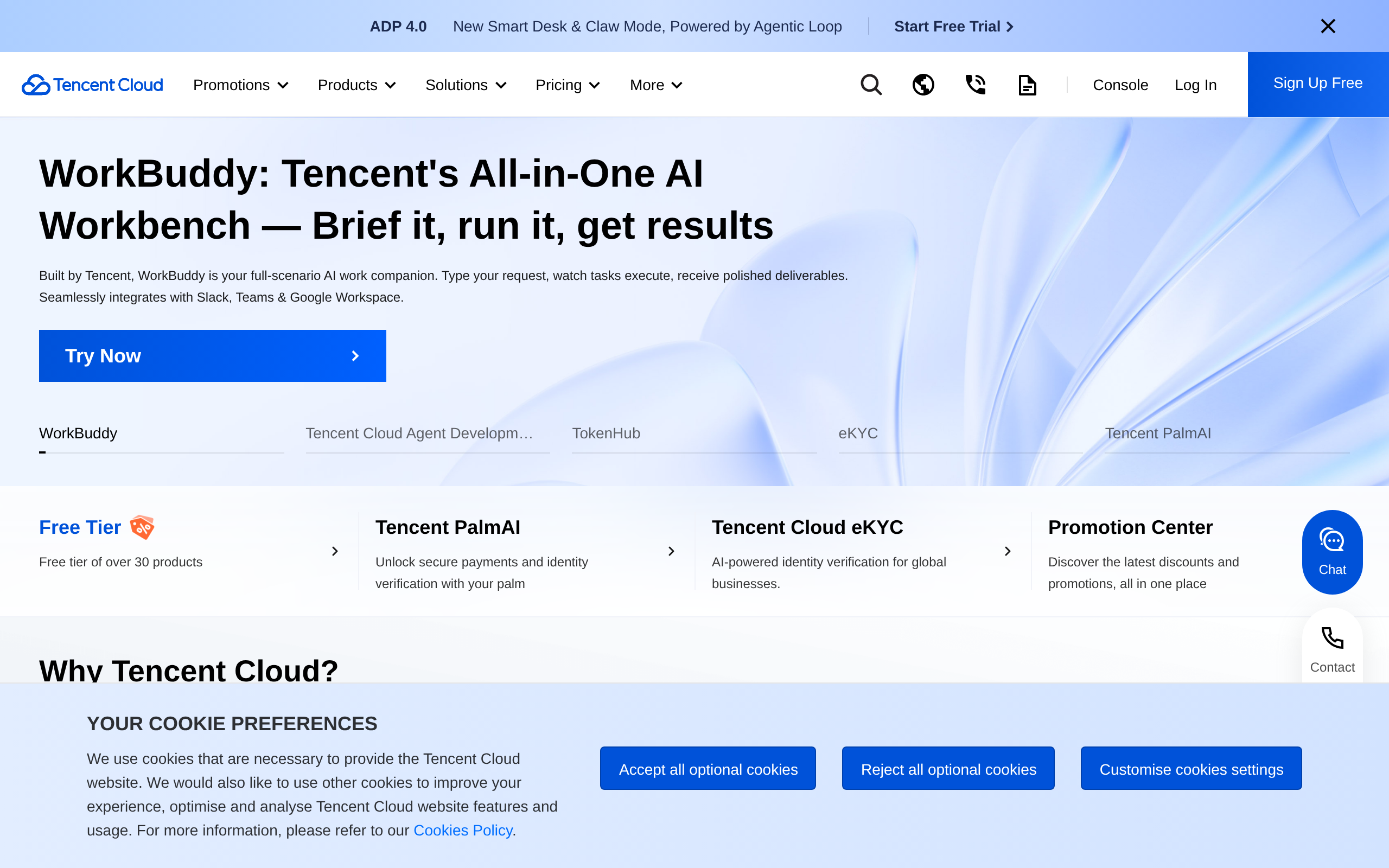Screen dimensions: 1389x868
Task: Open the Tencent PalmAI card title
Action: tap(448, 527)
